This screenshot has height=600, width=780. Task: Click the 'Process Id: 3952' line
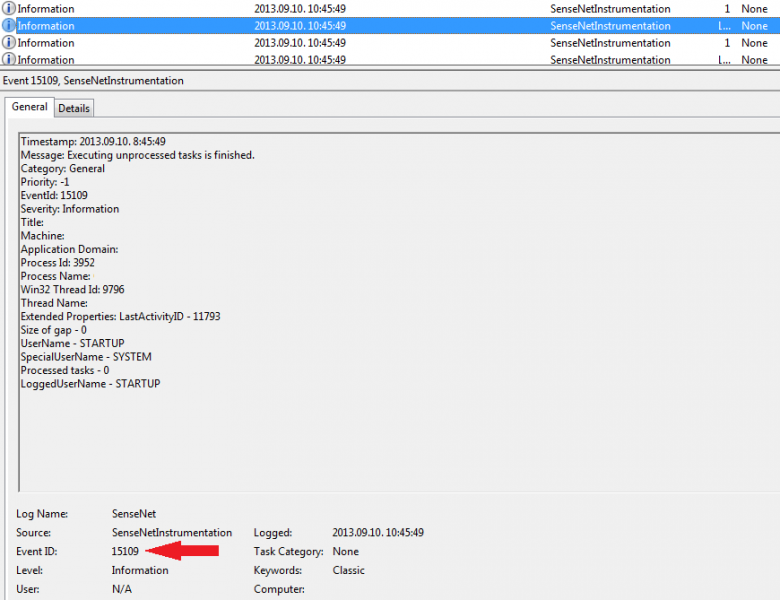coord(58,263)
